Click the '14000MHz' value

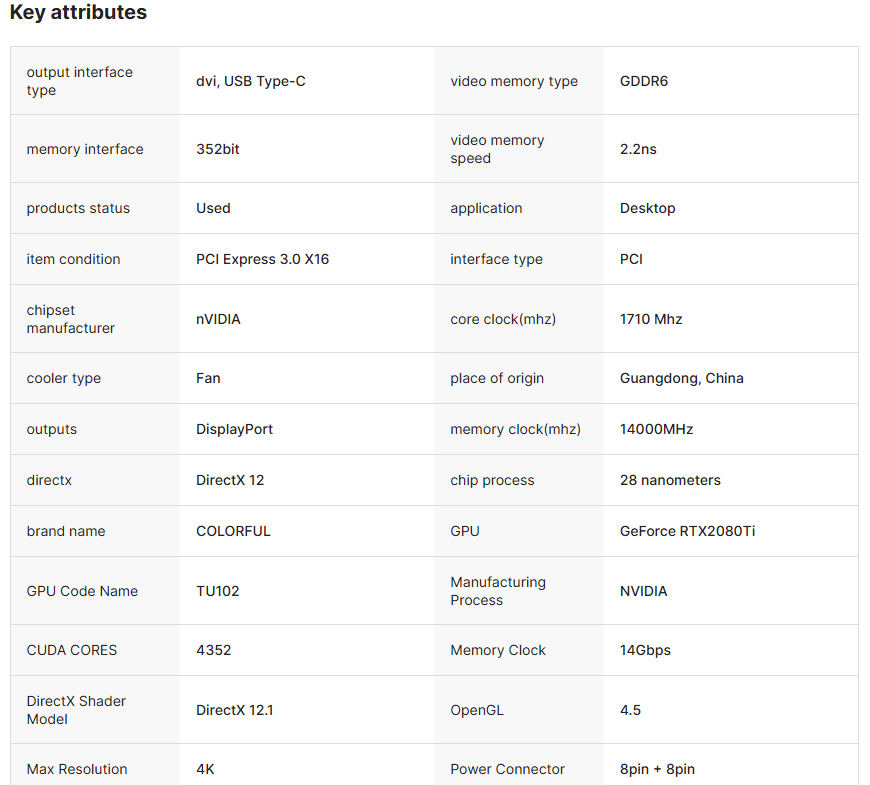656,429
